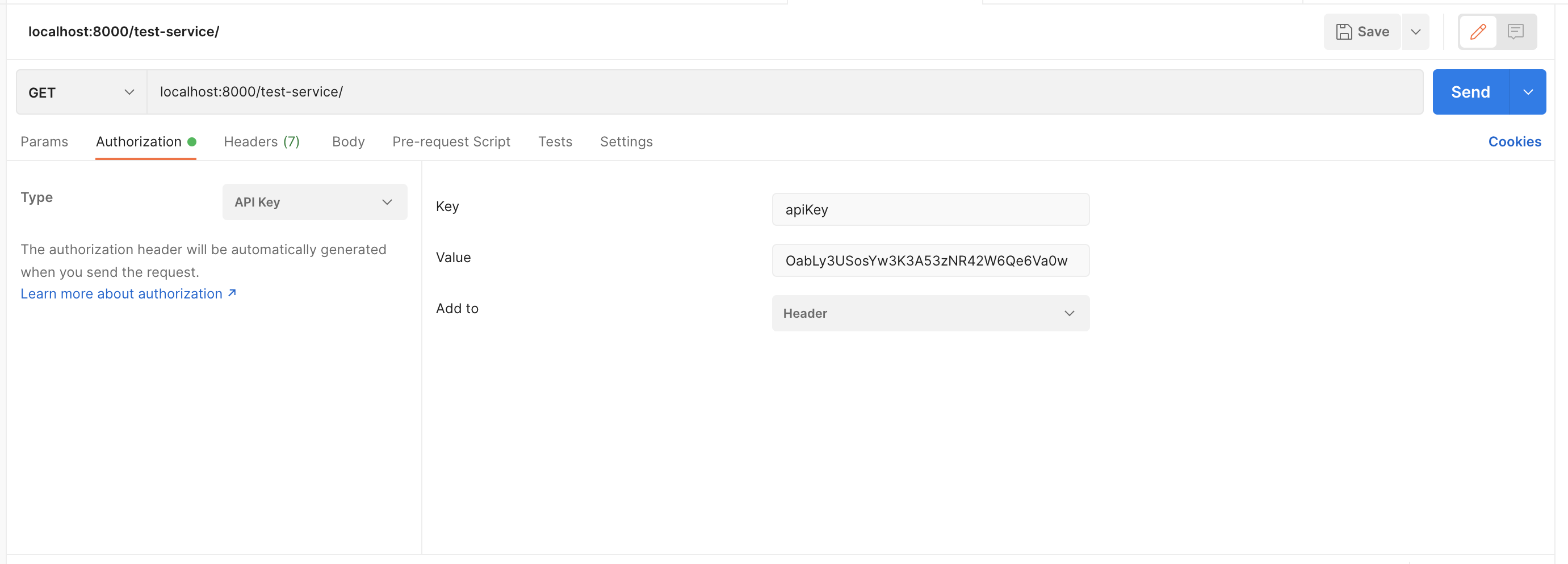Open the GET method dropdown
Image resolution: width=1568 pixels, height=564 pixels.
click(x=79, y=92)
